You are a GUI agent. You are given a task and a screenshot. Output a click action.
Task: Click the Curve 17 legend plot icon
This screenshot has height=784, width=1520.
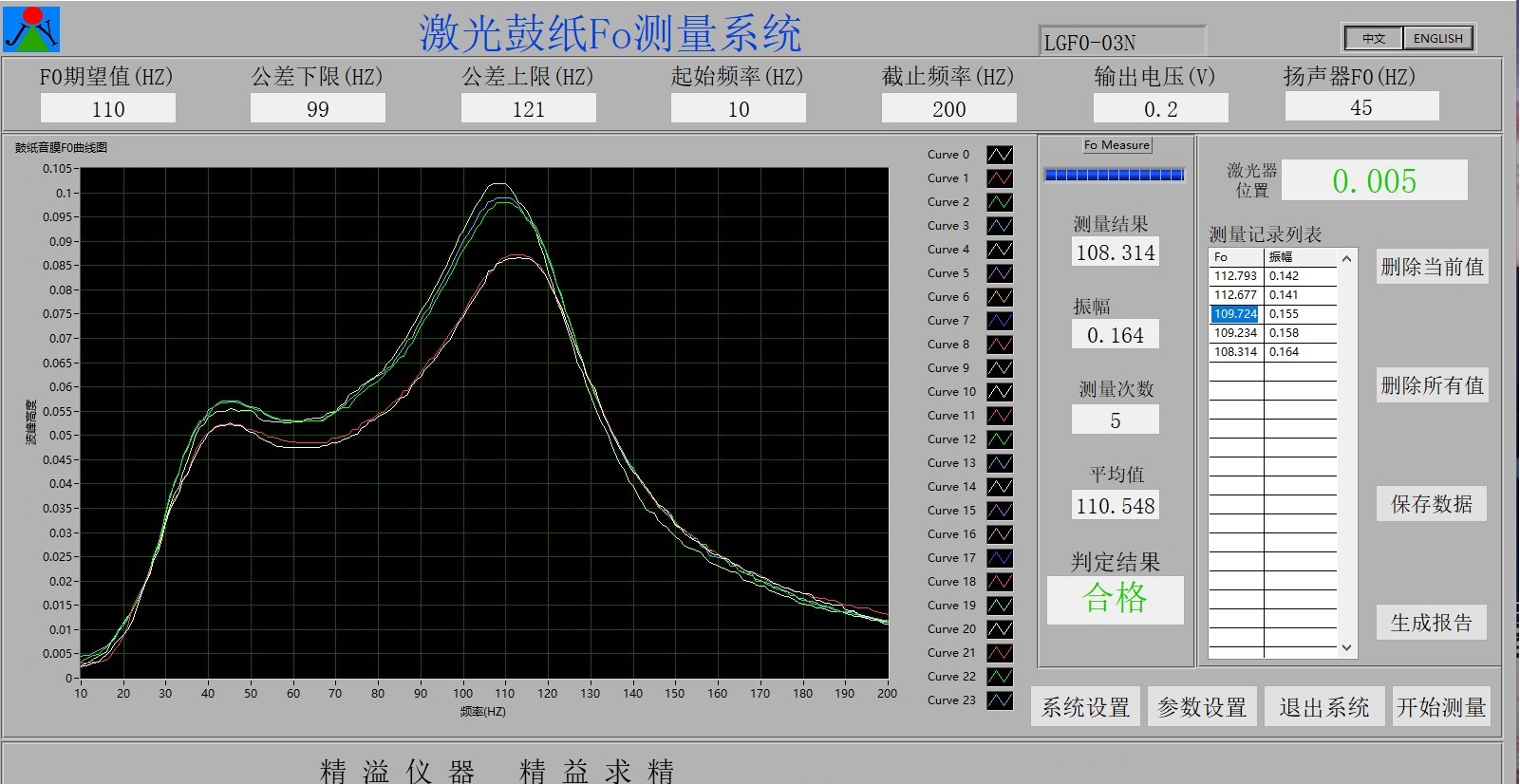[x=1000, y=558]
